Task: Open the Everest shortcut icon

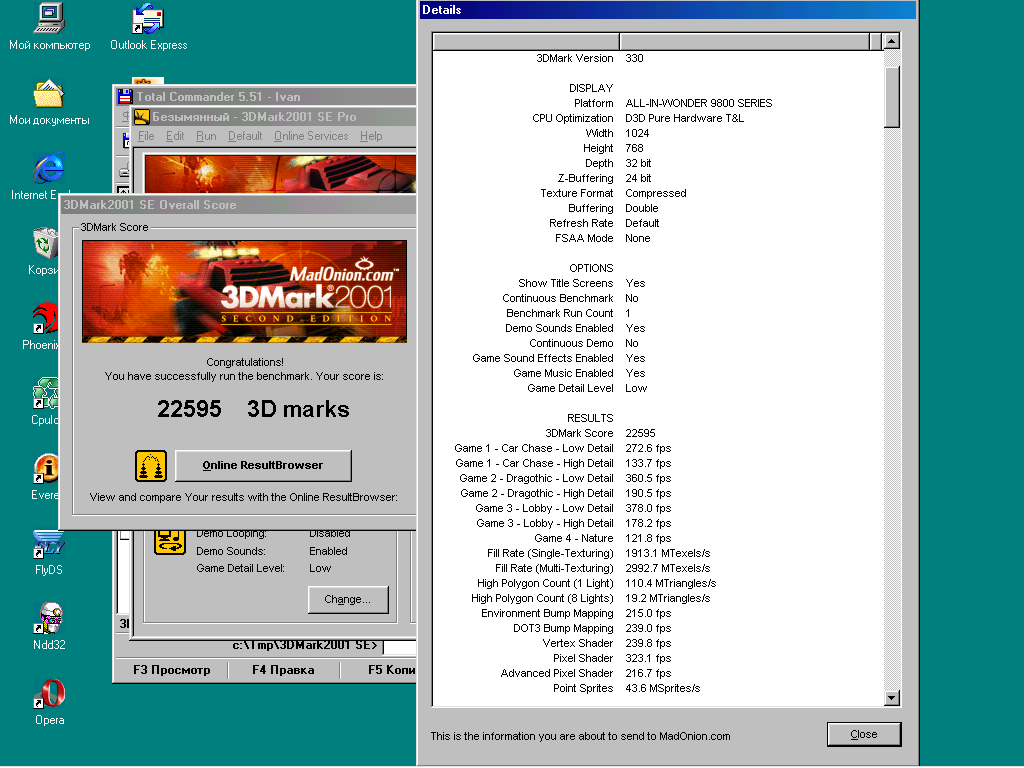Action: tap(46, 469)
